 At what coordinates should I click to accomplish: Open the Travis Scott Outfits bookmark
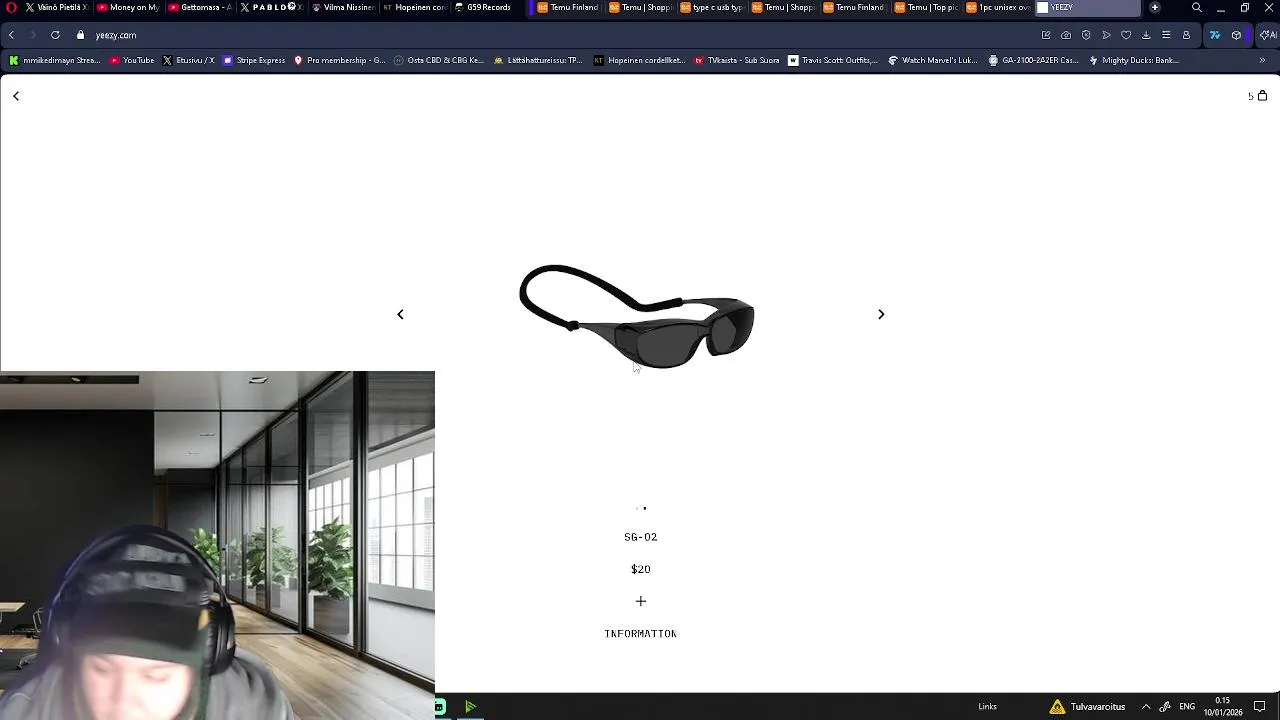(833, 60)
